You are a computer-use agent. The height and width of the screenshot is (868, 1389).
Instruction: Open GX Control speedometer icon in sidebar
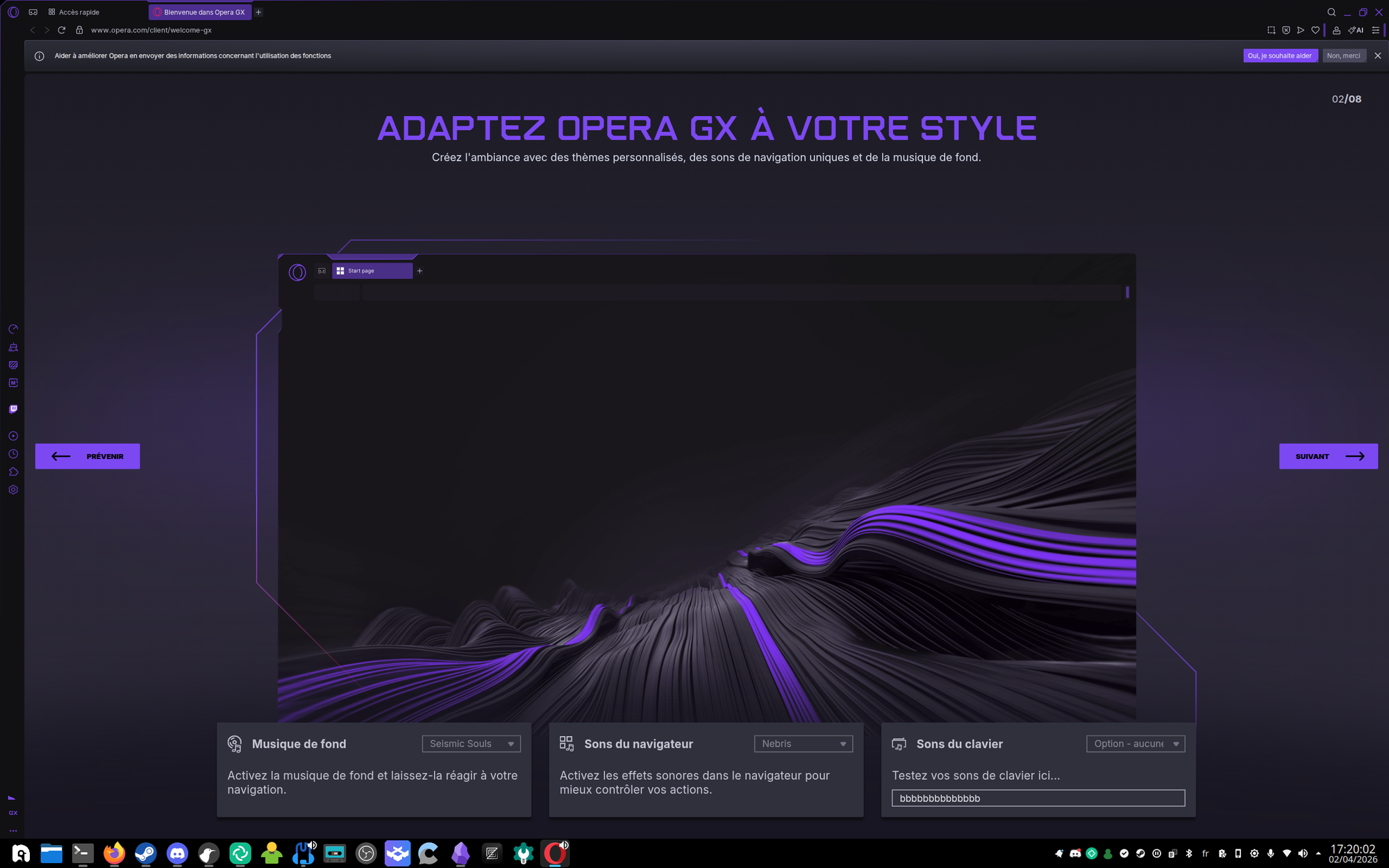pos(13,329)
